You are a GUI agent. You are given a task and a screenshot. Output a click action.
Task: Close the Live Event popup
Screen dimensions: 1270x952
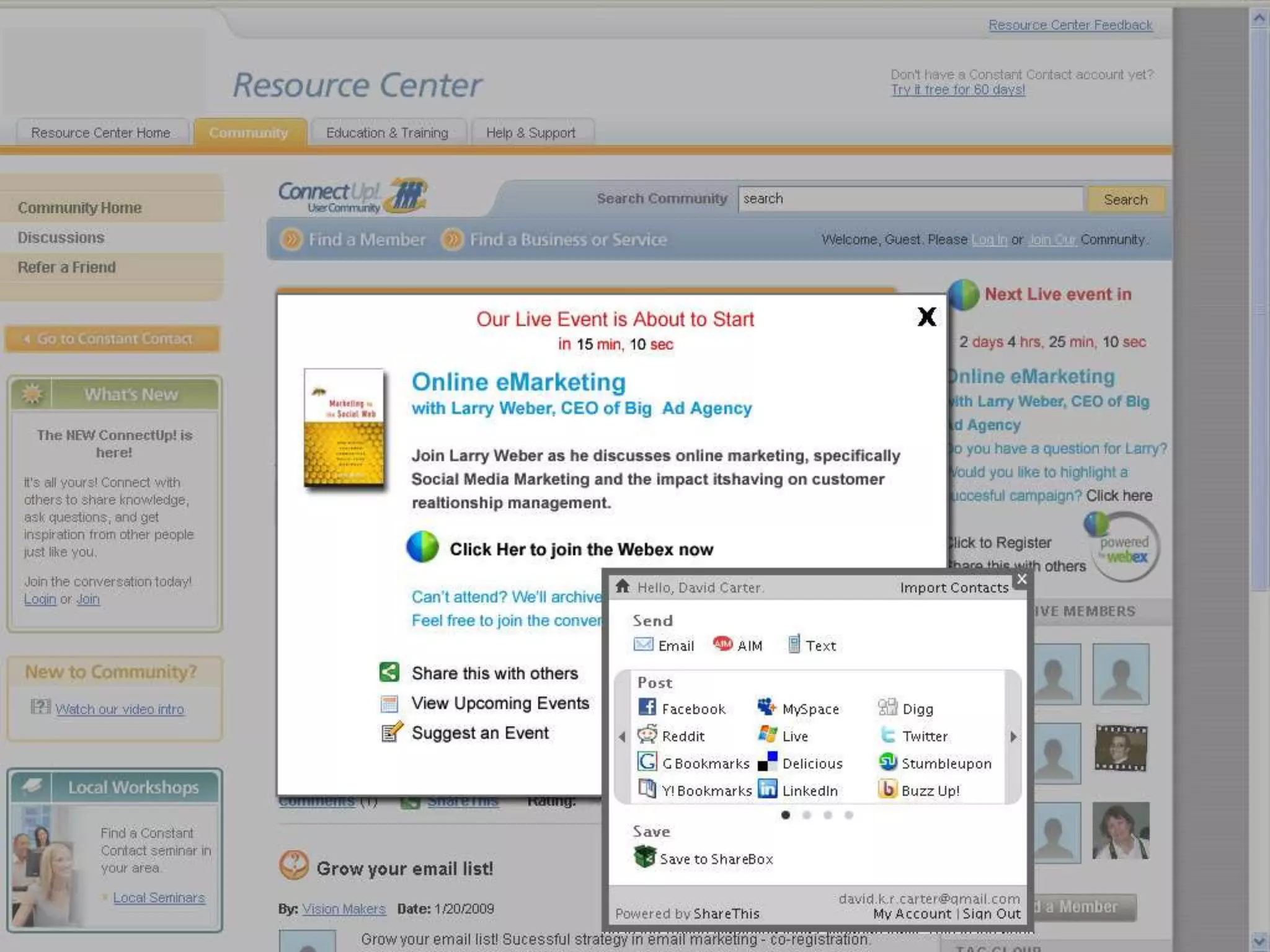coord(926,317)
